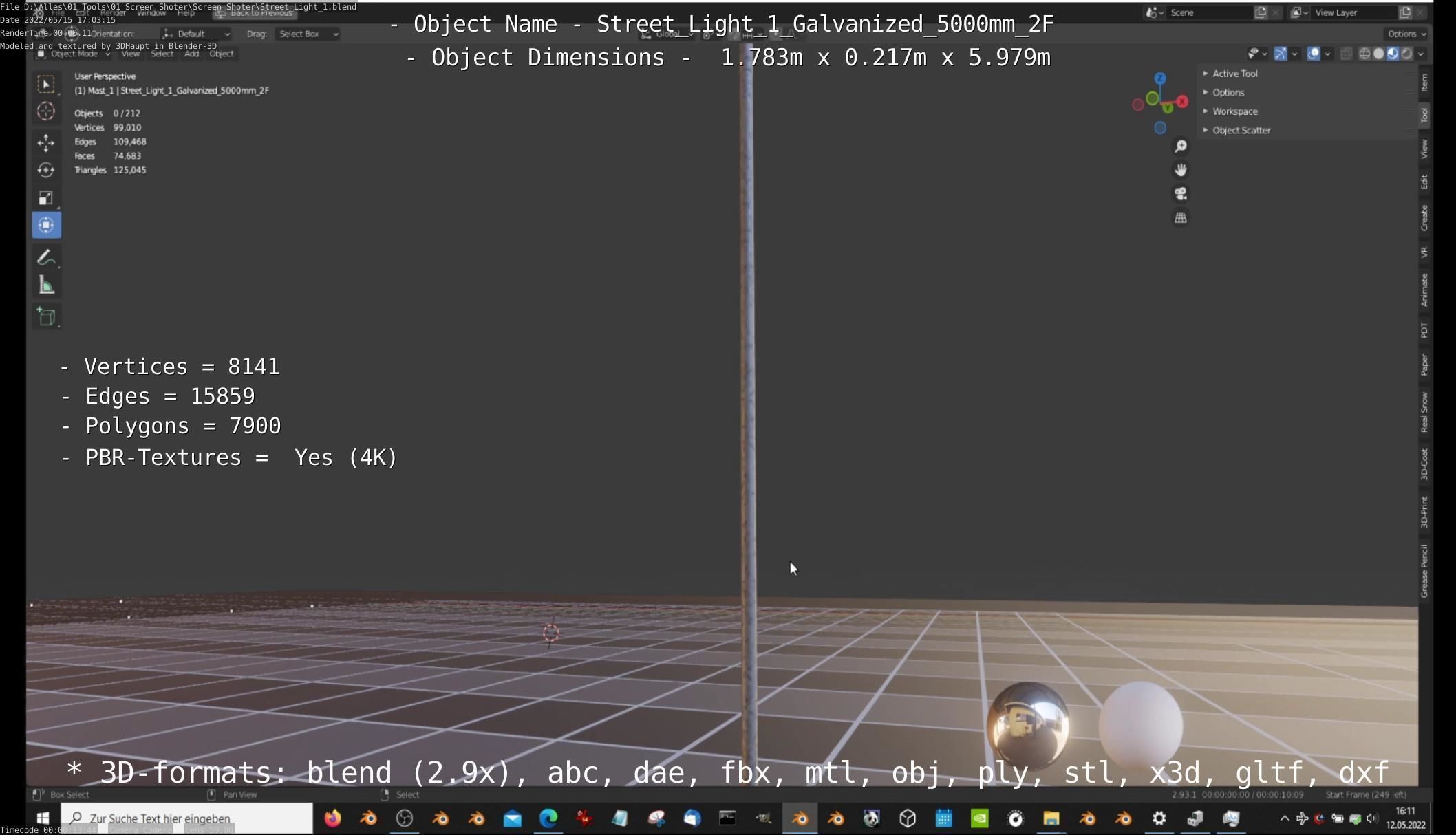
Task: Select the Measure tool
Action: pyautogui.click(x=46, y=285)
